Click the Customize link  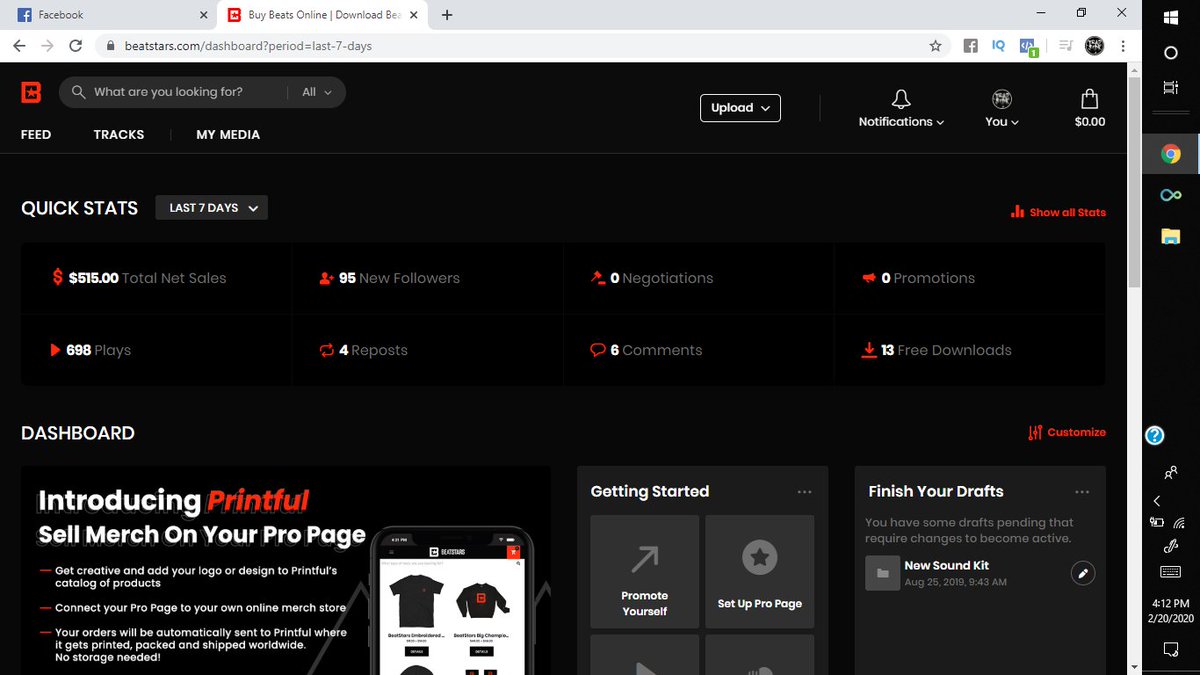pyautogui.click(x=1067, y=433)
